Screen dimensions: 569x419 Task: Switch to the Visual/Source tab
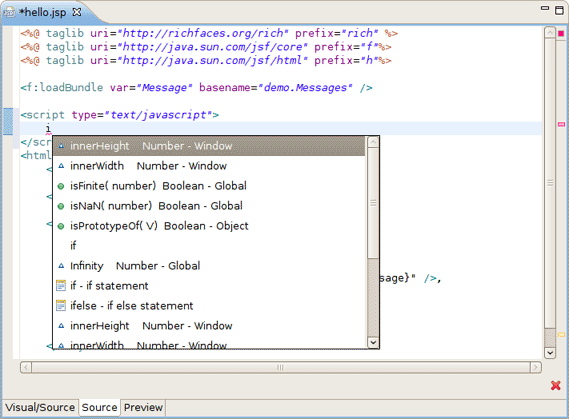coord(40,407)
